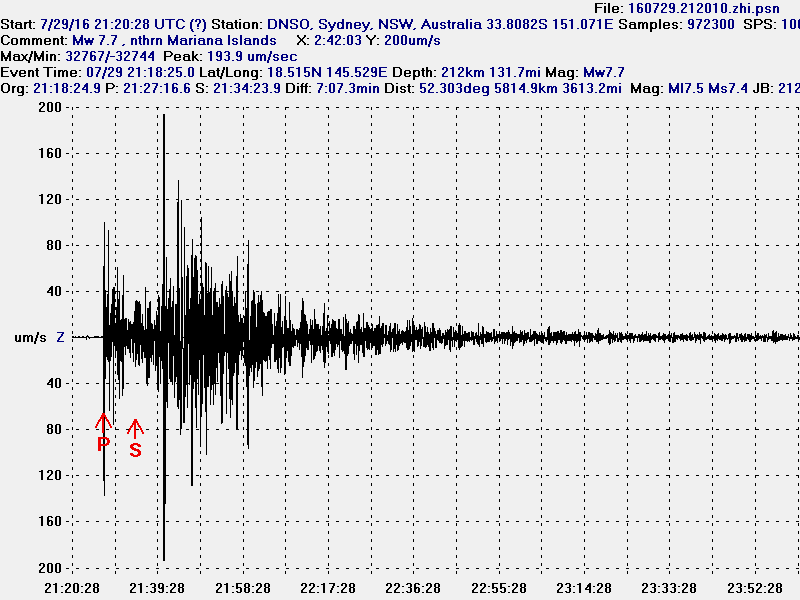The image size is (800, 600).
Task: Click the 200 label at the bottom of the amplitude axis
Action: pos(50,568)
